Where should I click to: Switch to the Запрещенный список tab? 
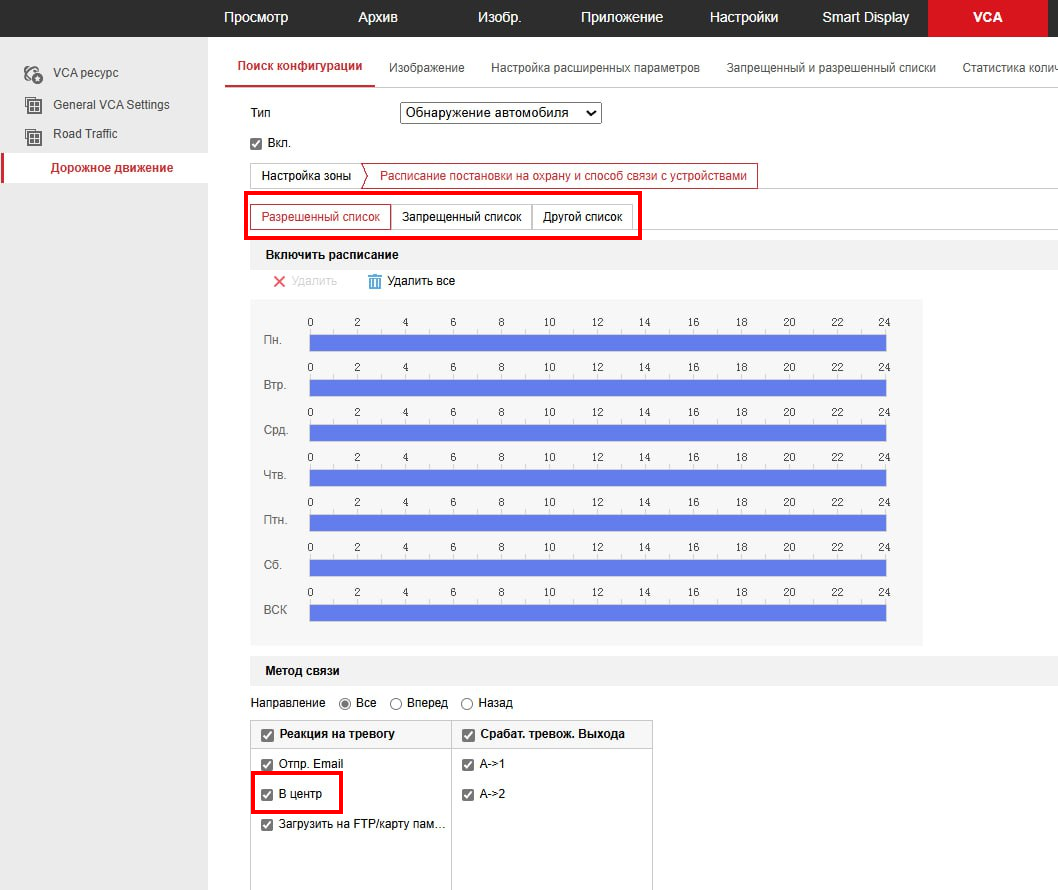pos(461,217)
